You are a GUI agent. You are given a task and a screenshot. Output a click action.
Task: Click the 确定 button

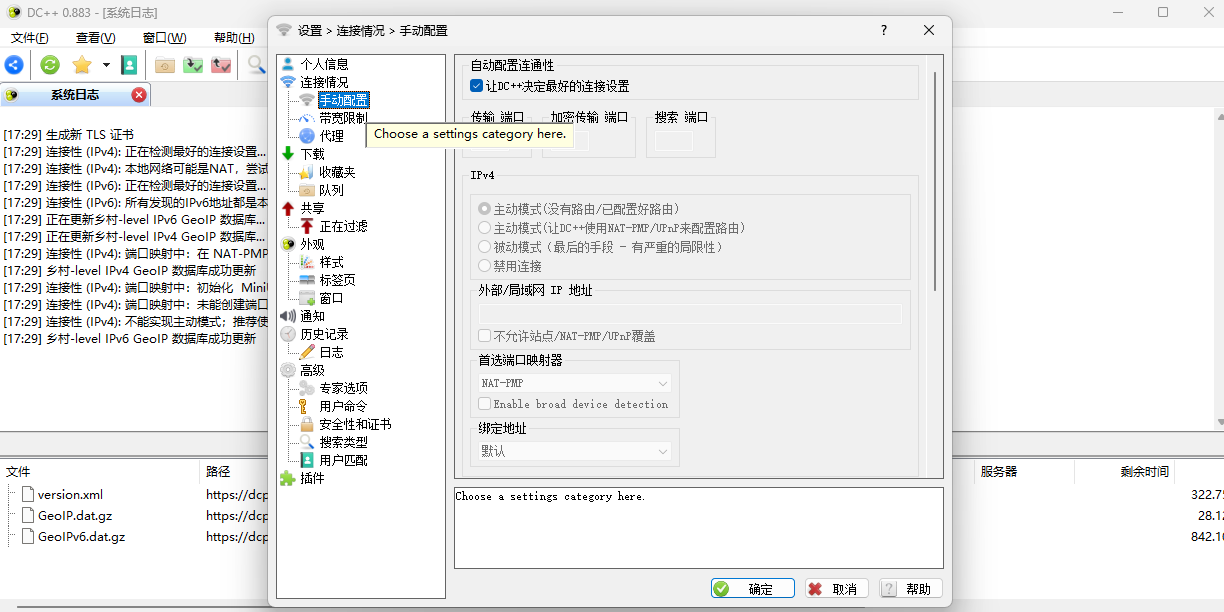click(753, 589)
